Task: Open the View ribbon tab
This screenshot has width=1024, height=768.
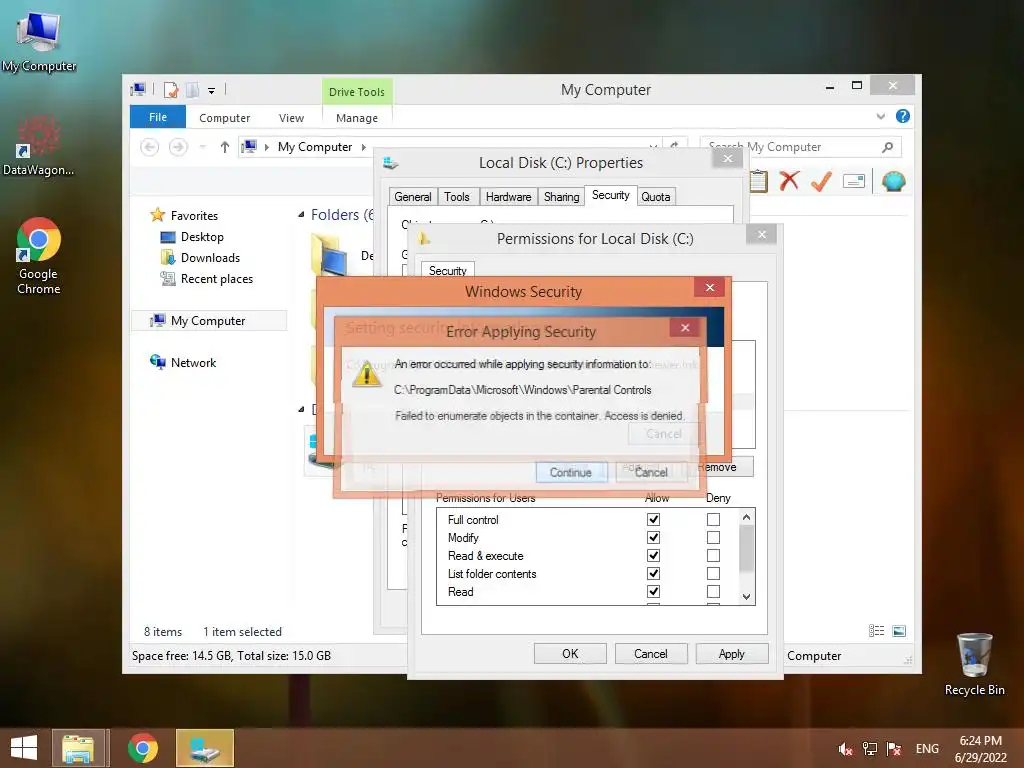Action: point(291,118)
